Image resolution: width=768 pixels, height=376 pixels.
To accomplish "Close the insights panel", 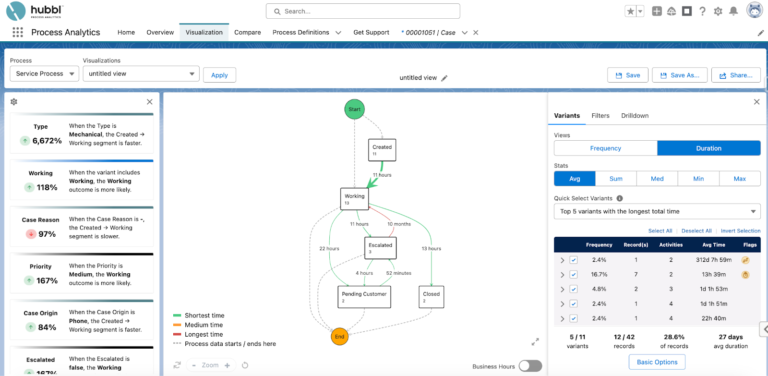I will pyautogui.click(x=149, y=102).
